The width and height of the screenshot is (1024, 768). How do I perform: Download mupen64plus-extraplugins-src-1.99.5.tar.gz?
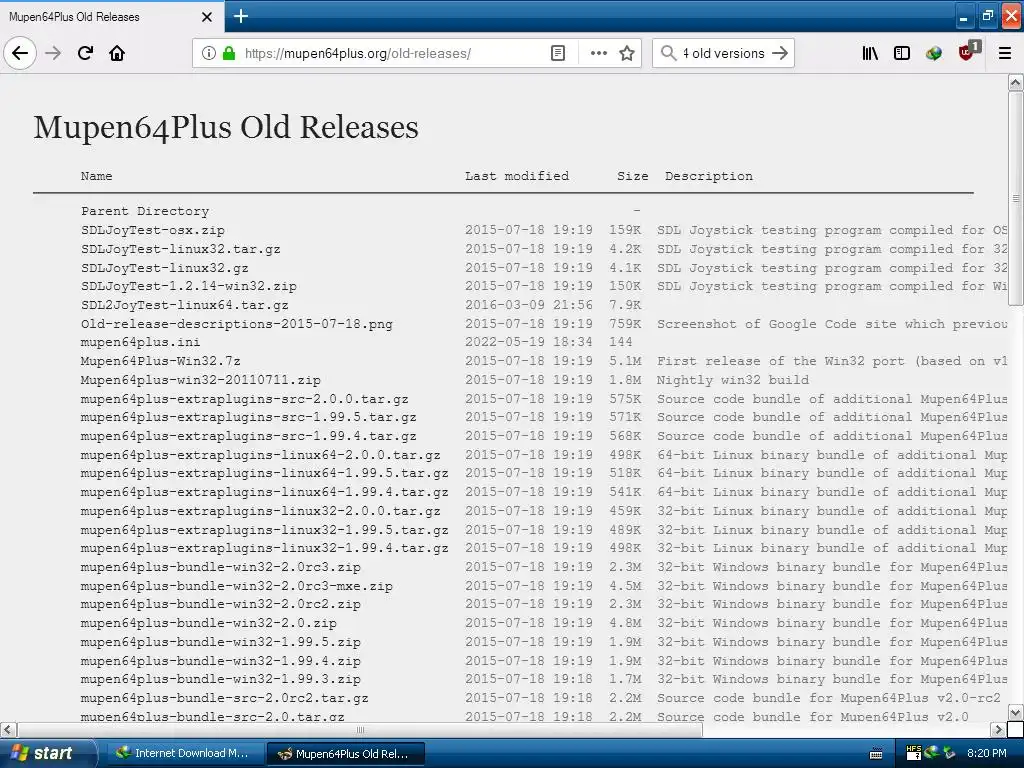point(249,417)
